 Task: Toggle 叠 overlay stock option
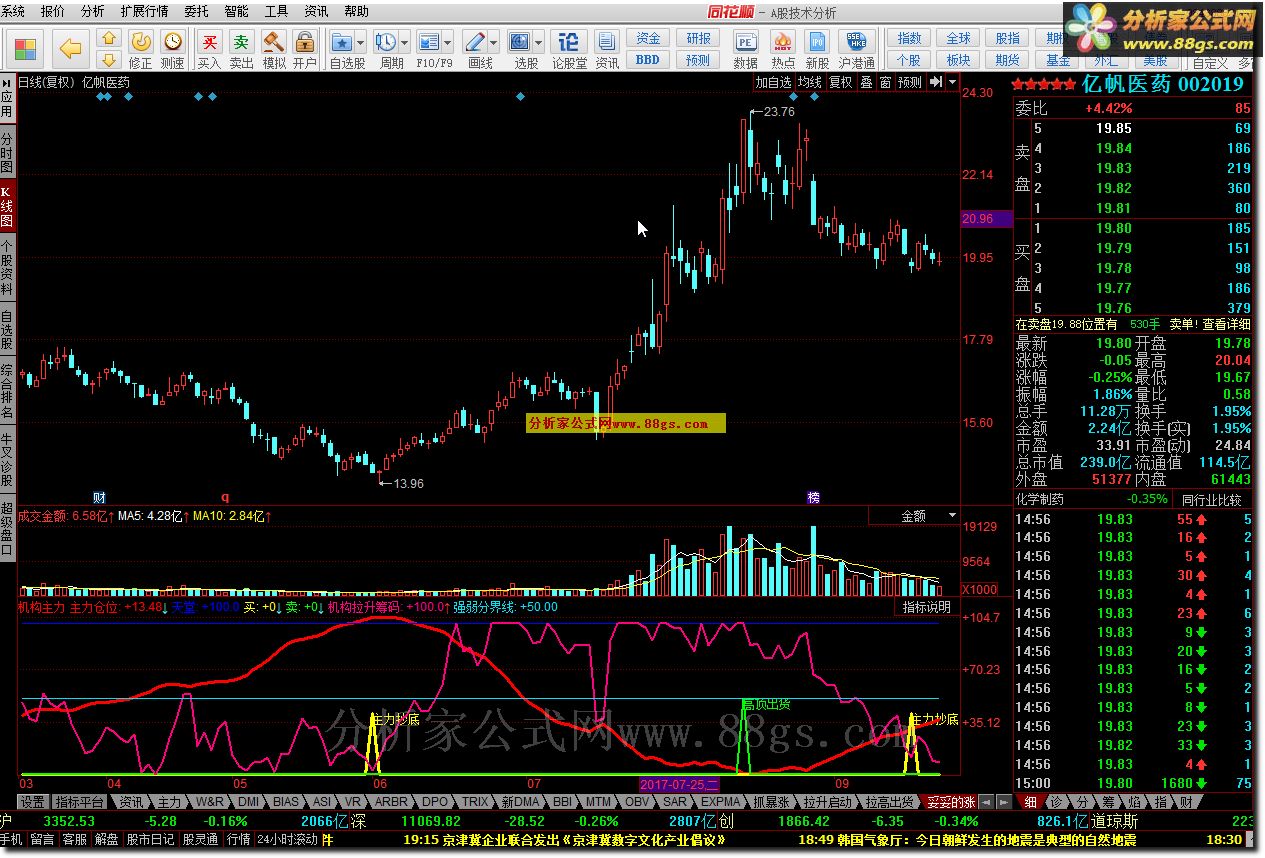click(866, 82)
